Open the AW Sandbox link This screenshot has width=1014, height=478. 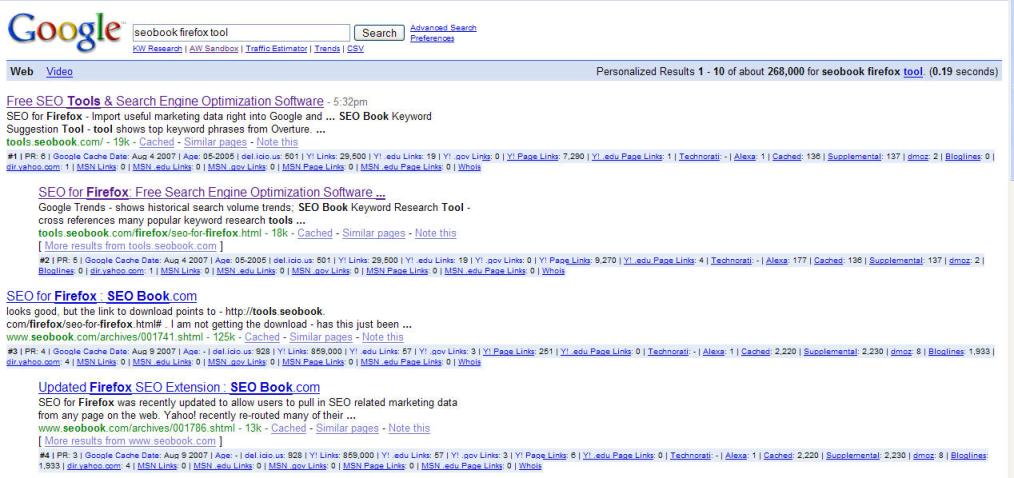tap(213, 49)
